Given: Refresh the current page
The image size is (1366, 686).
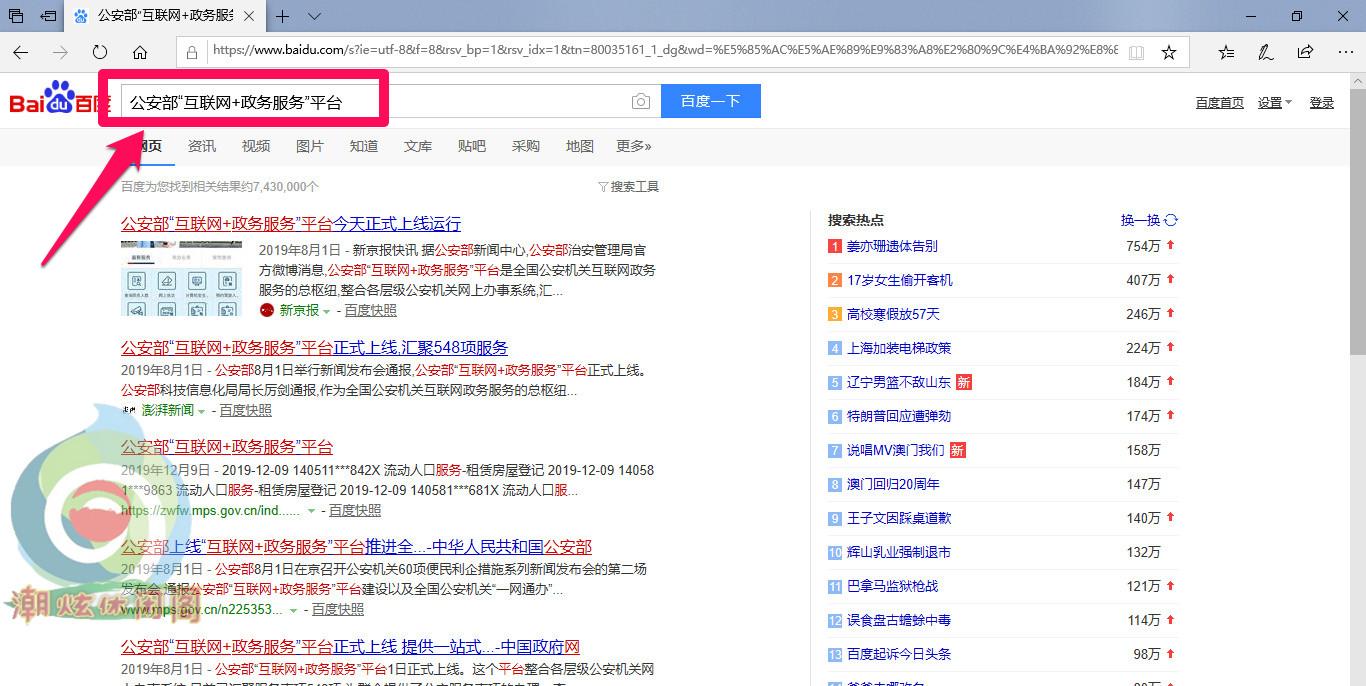Looking at the screenshot, I should tap(100, 52).
